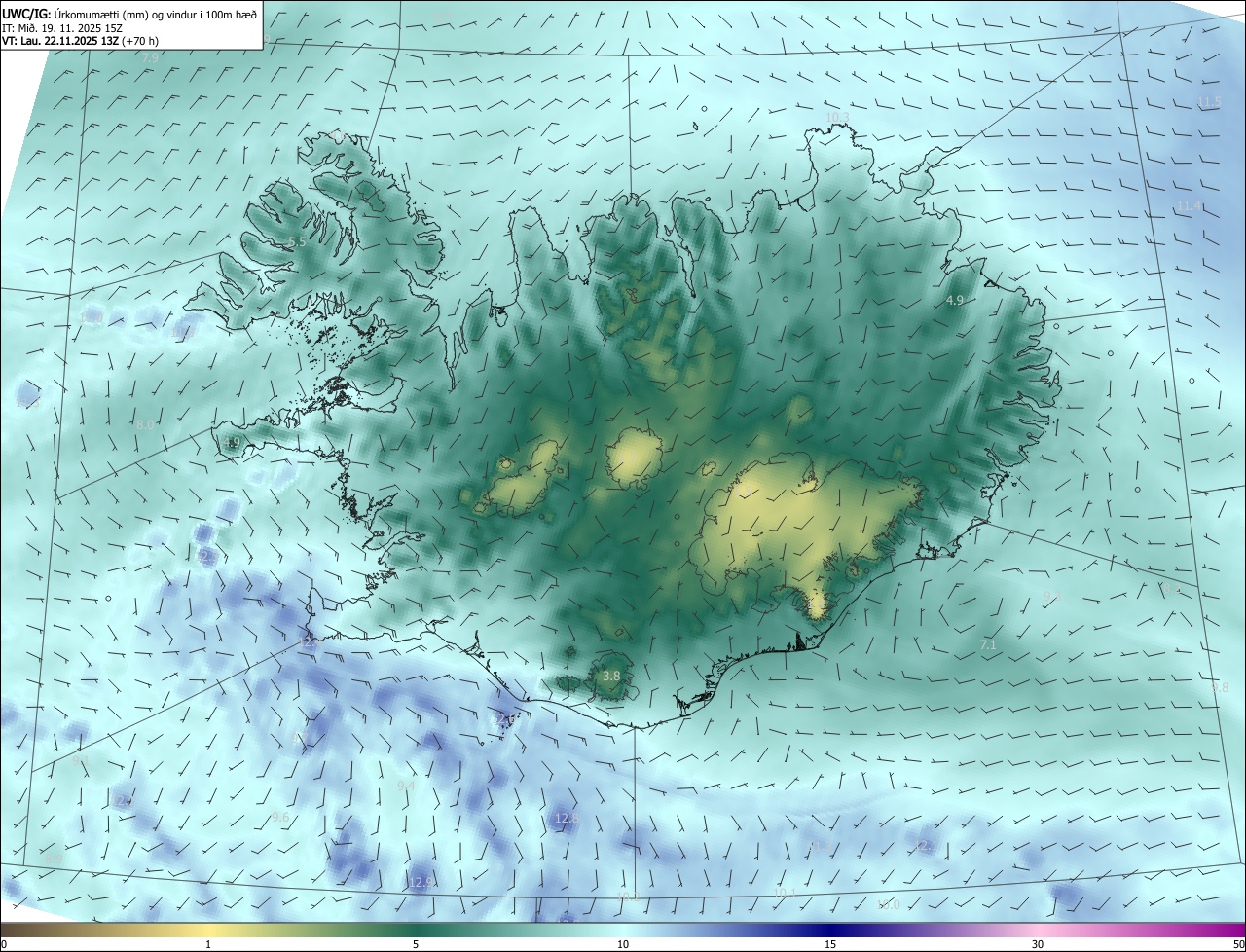Click the 4.9 value in northeast Iceland
The height and width of the screenshot is (952, 1246).
click(x=954, y=301)
